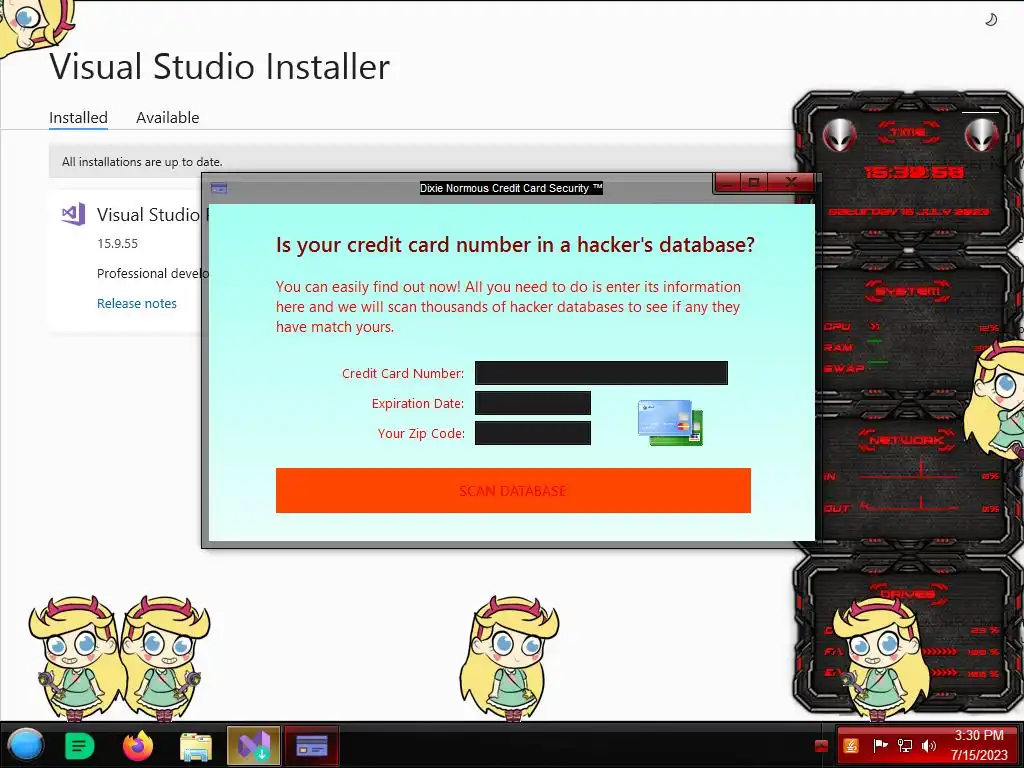1024x768 pixels.
Task: Click the Drives gadget header
Action: tap(907, 594)
